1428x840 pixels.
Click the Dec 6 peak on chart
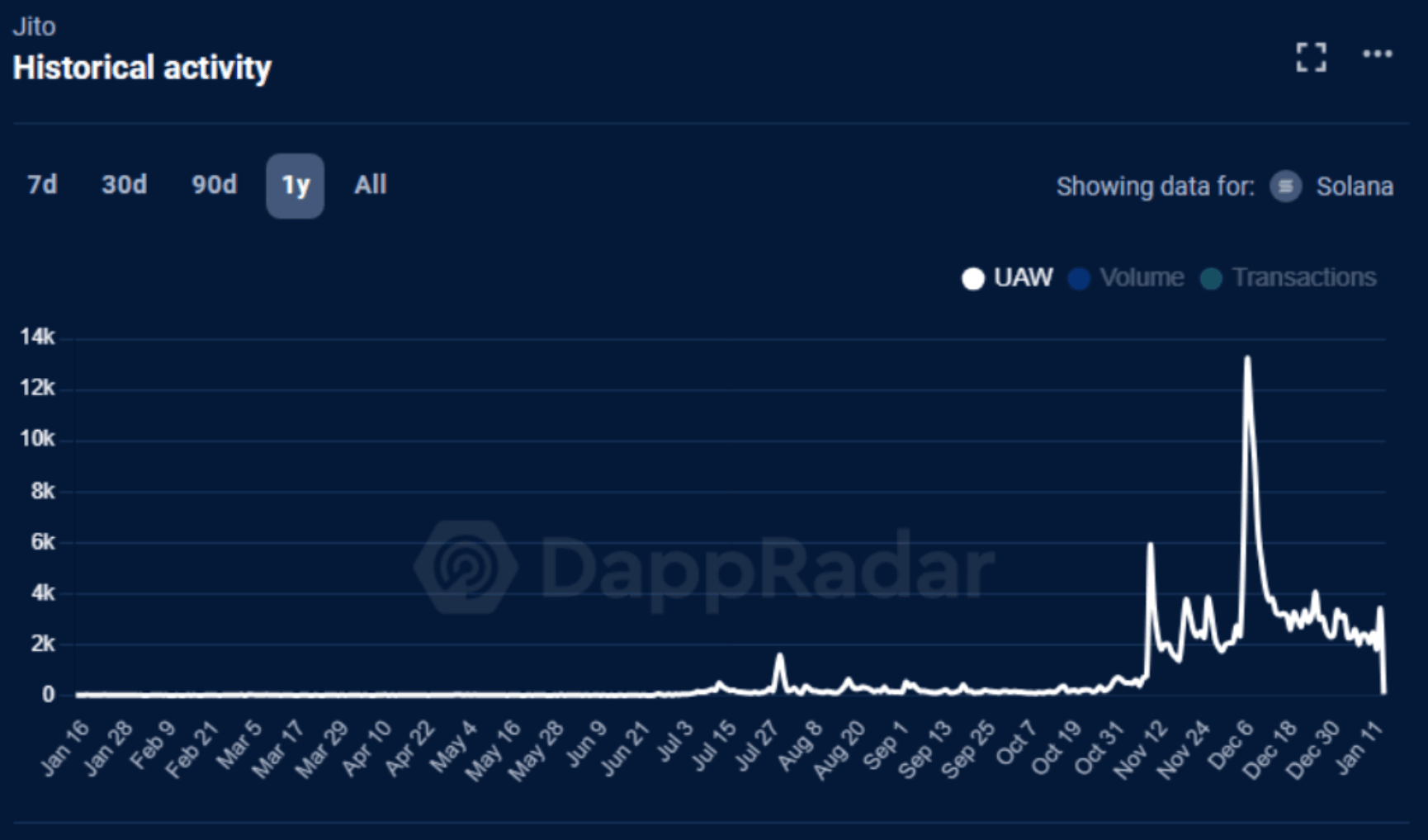tap(1247, 358)
